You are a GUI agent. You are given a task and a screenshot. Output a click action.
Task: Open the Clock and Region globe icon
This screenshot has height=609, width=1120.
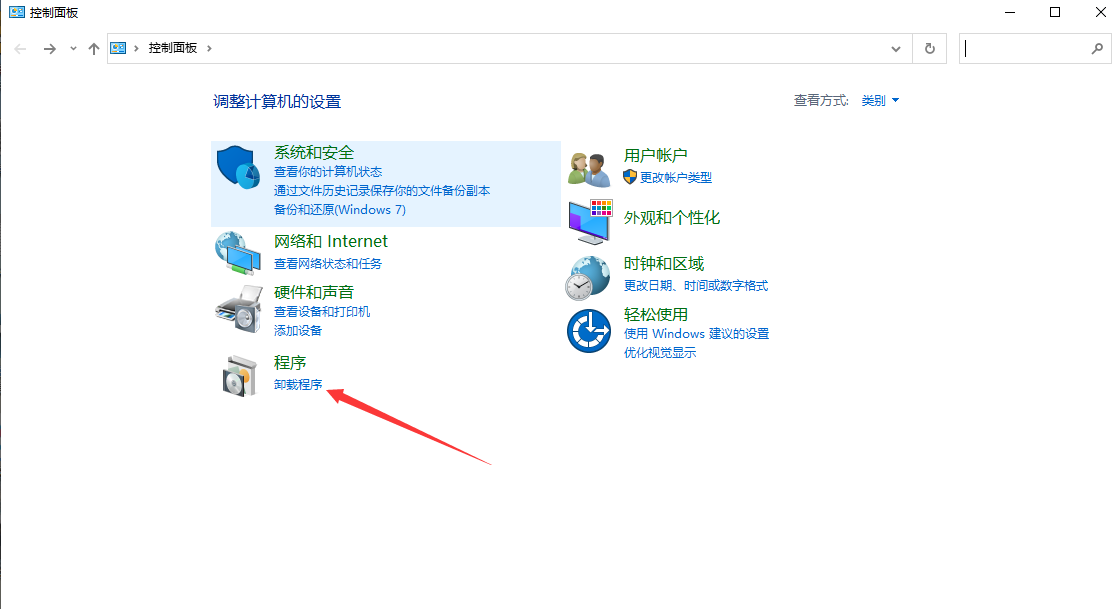(588, 278)
